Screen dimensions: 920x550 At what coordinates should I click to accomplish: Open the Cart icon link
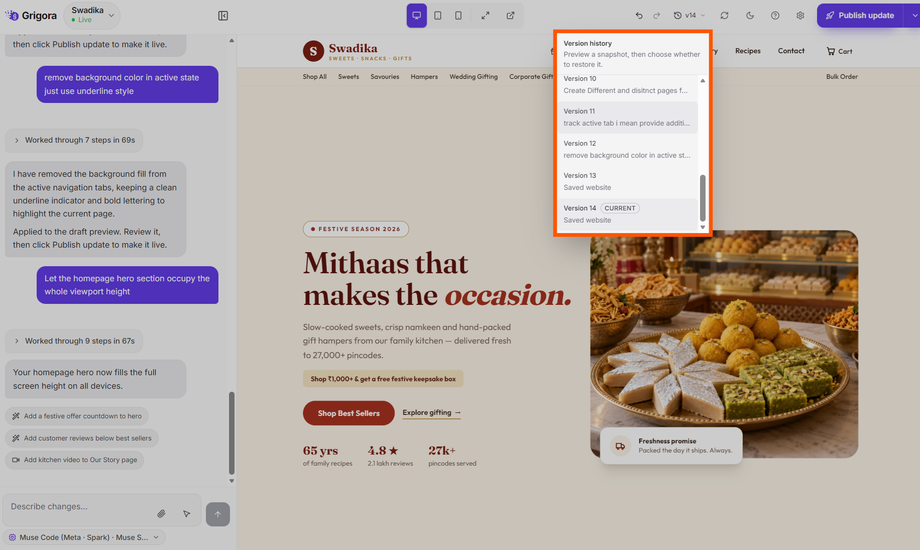click(839, 51)
